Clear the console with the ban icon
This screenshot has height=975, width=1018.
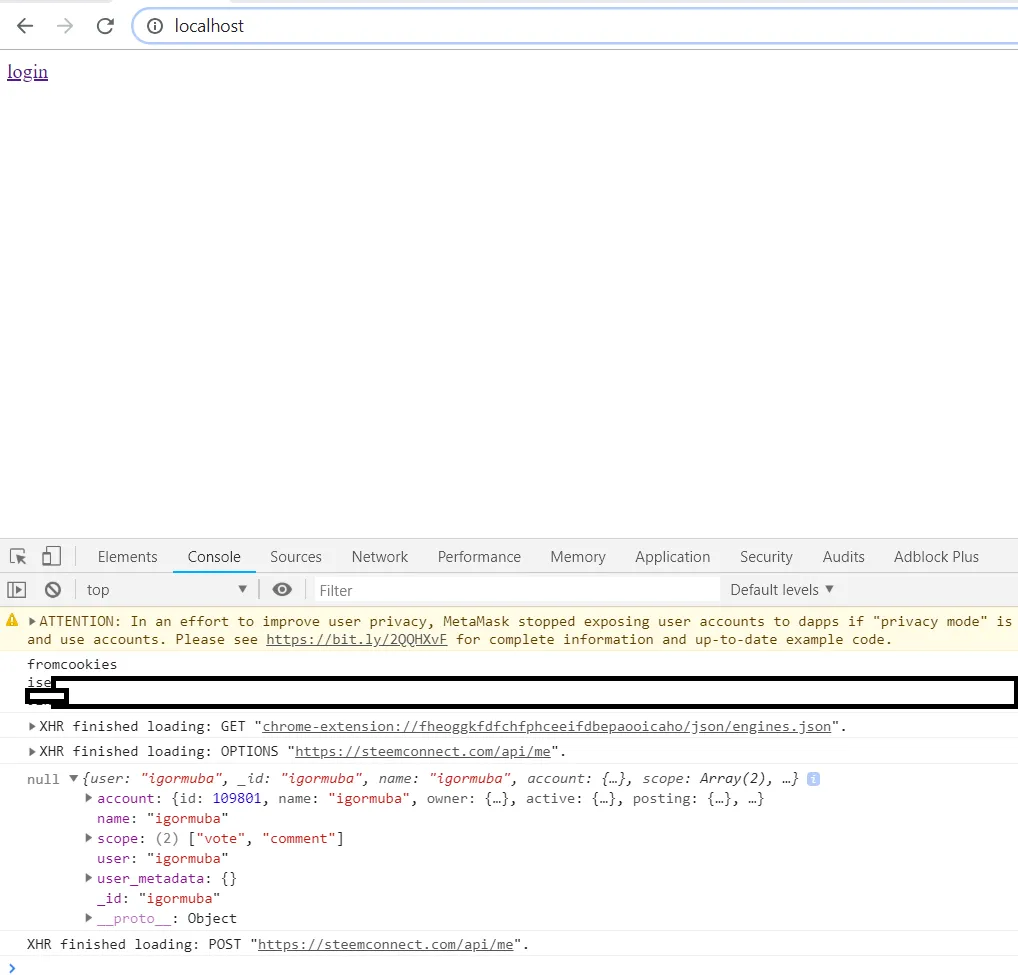pyautogui.click(x=53, y=589)
